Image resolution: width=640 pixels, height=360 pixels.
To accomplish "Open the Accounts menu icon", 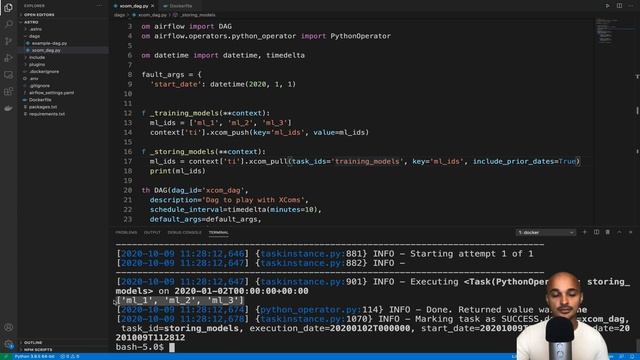I will tap(8, 327).
